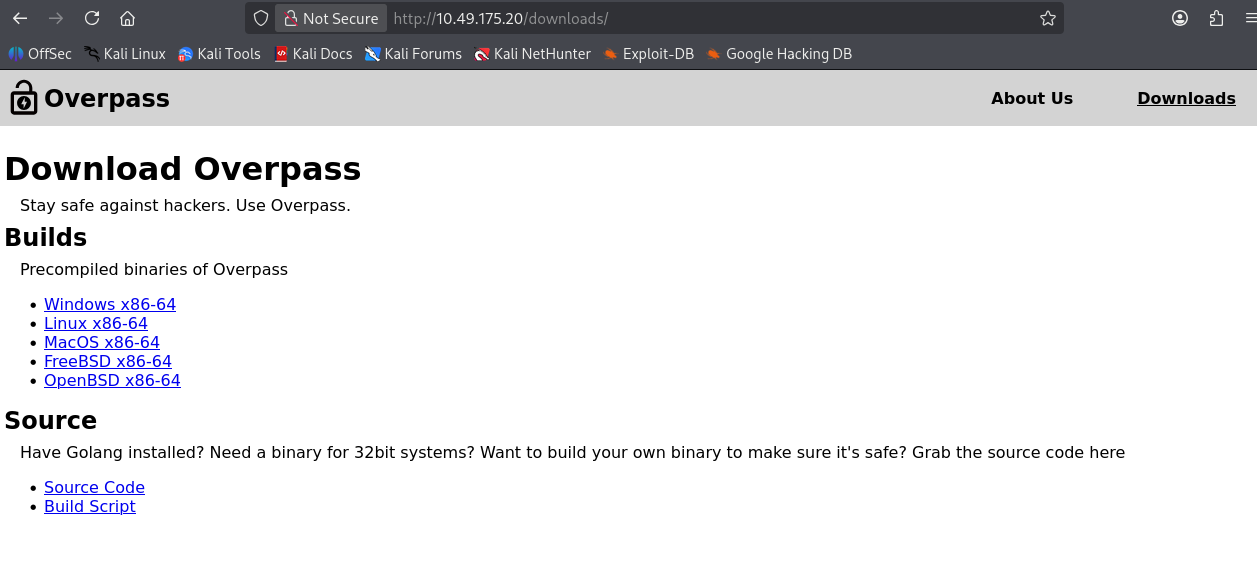The width and height of the screenshot is (1257, 562).
Task: Reload the current page
Action: click(92, 18)
